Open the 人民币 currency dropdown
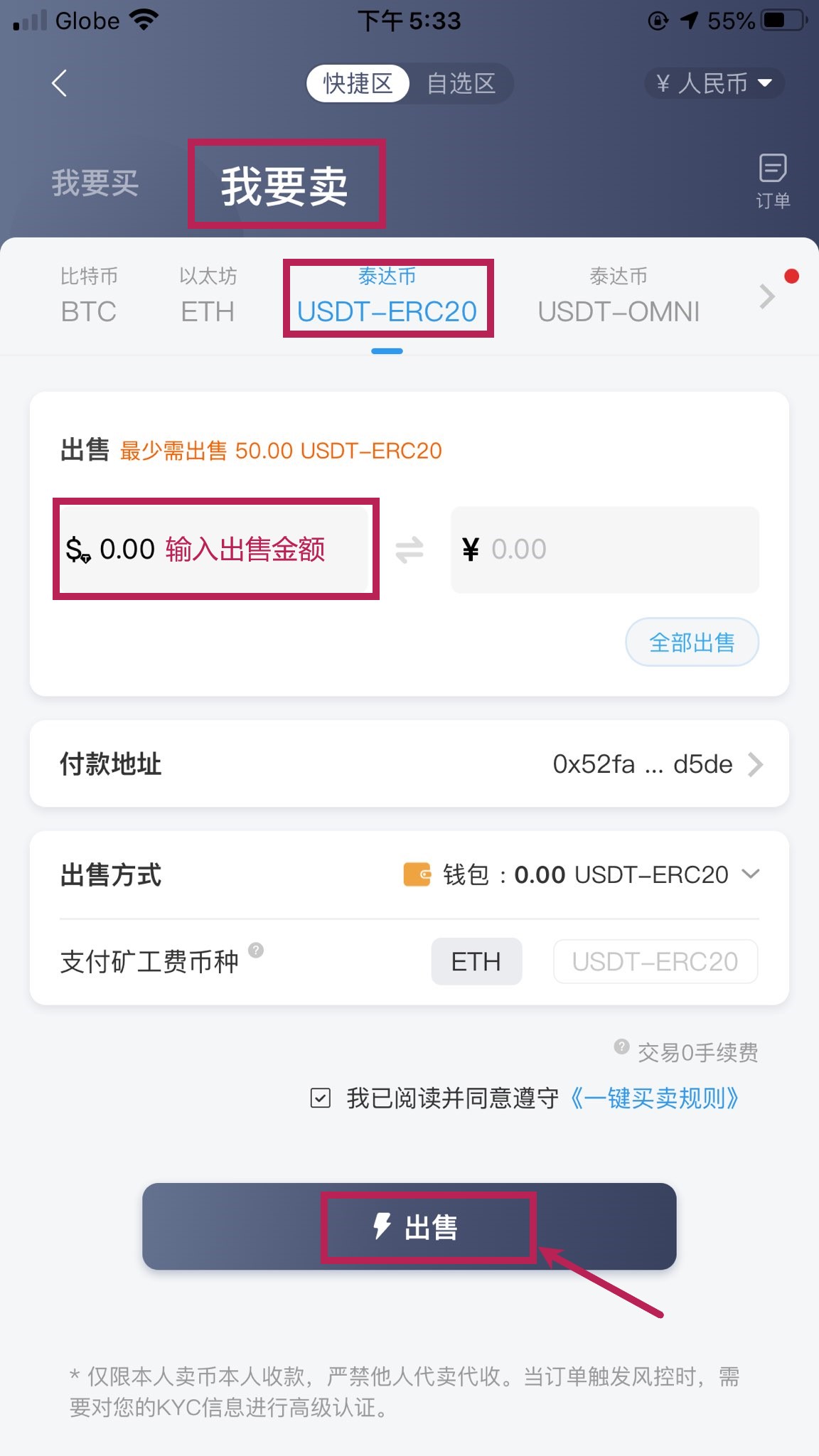819x1456 pixels. [714, 84]
